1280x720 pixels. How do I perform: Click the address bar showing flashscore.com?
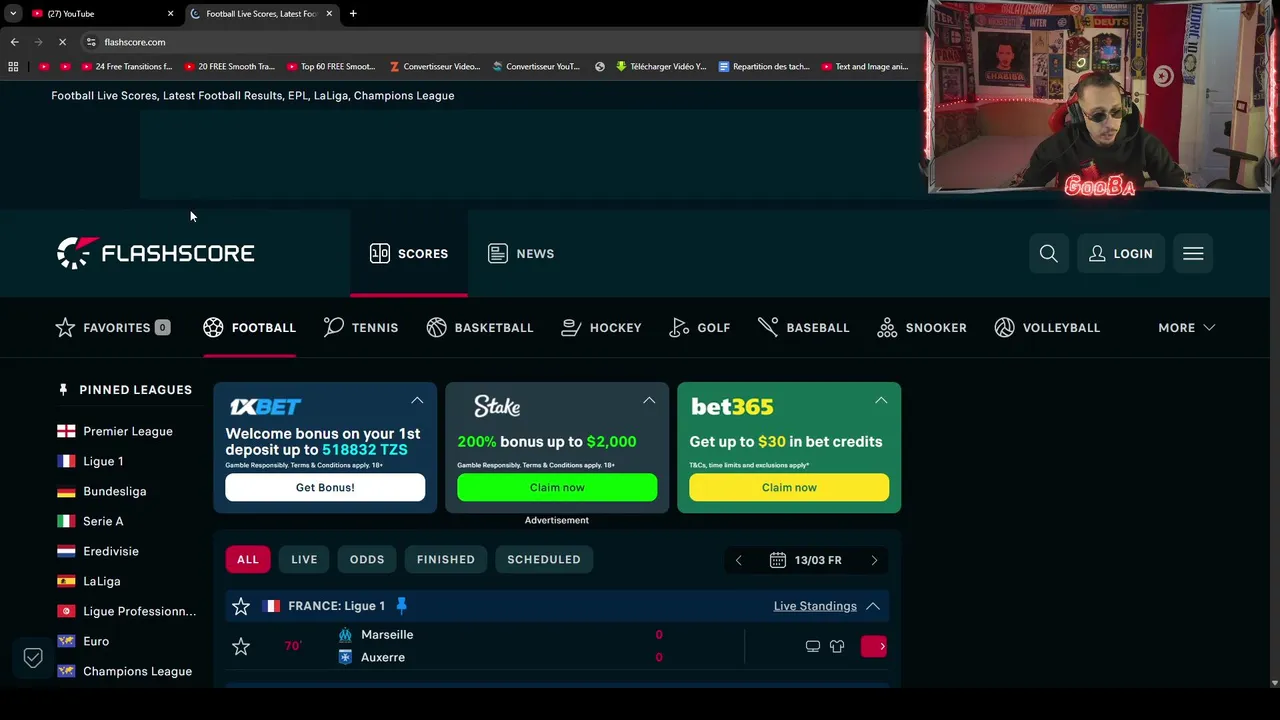(500, 42)
